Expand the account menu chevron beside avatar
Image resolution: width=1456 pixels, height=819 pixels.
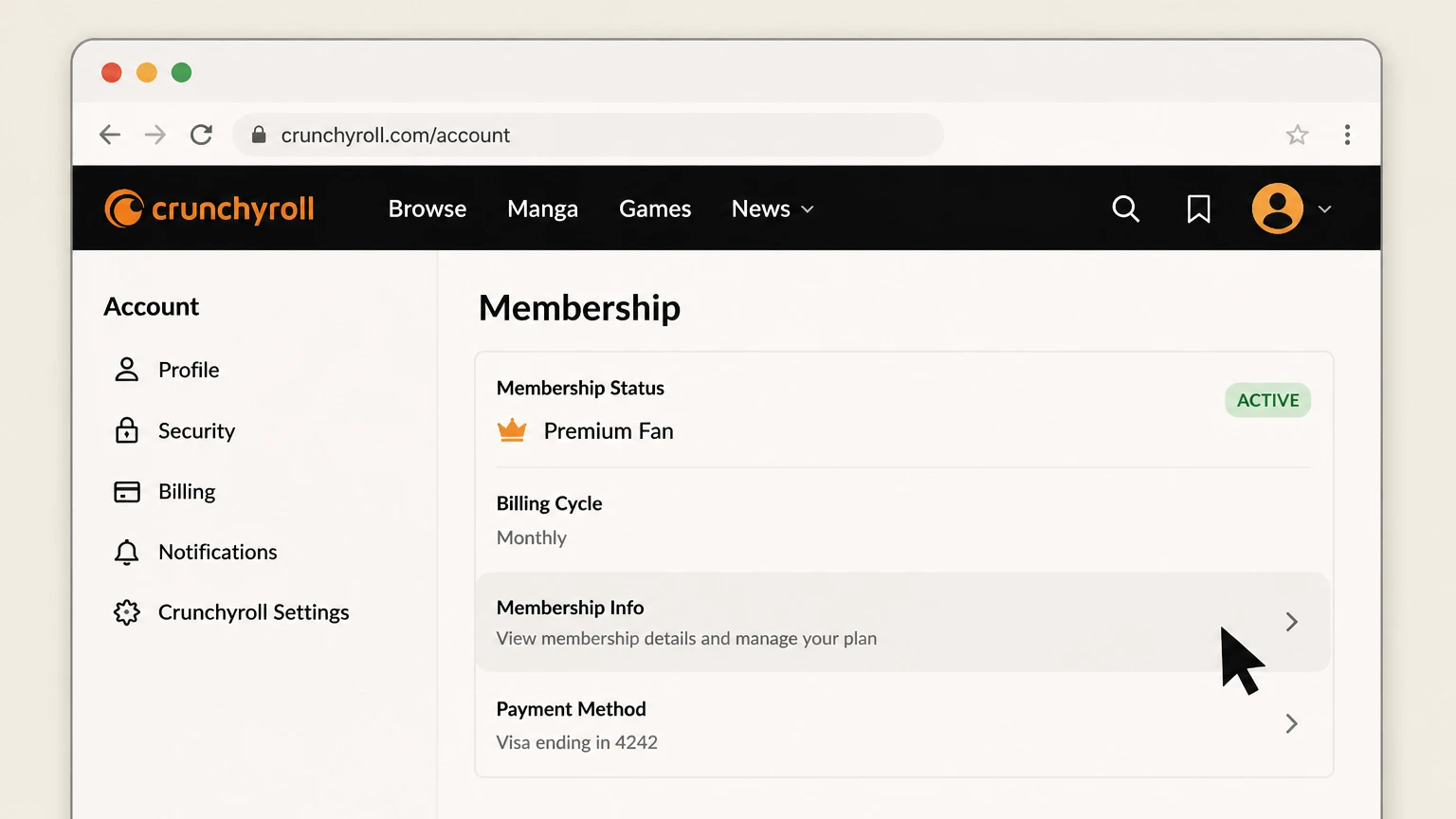click(1324, 209)
